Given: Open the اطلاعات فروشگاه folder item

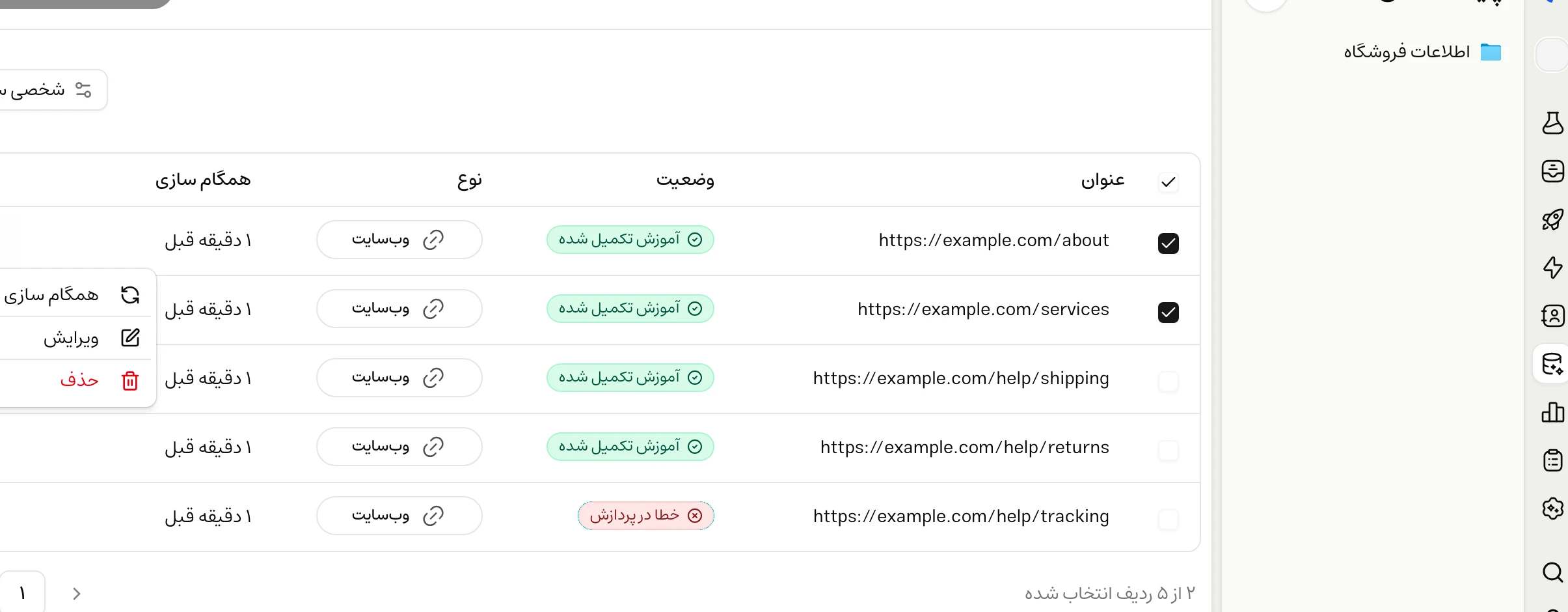Looking at the screenshot, I should click(x=1422, y=52).
